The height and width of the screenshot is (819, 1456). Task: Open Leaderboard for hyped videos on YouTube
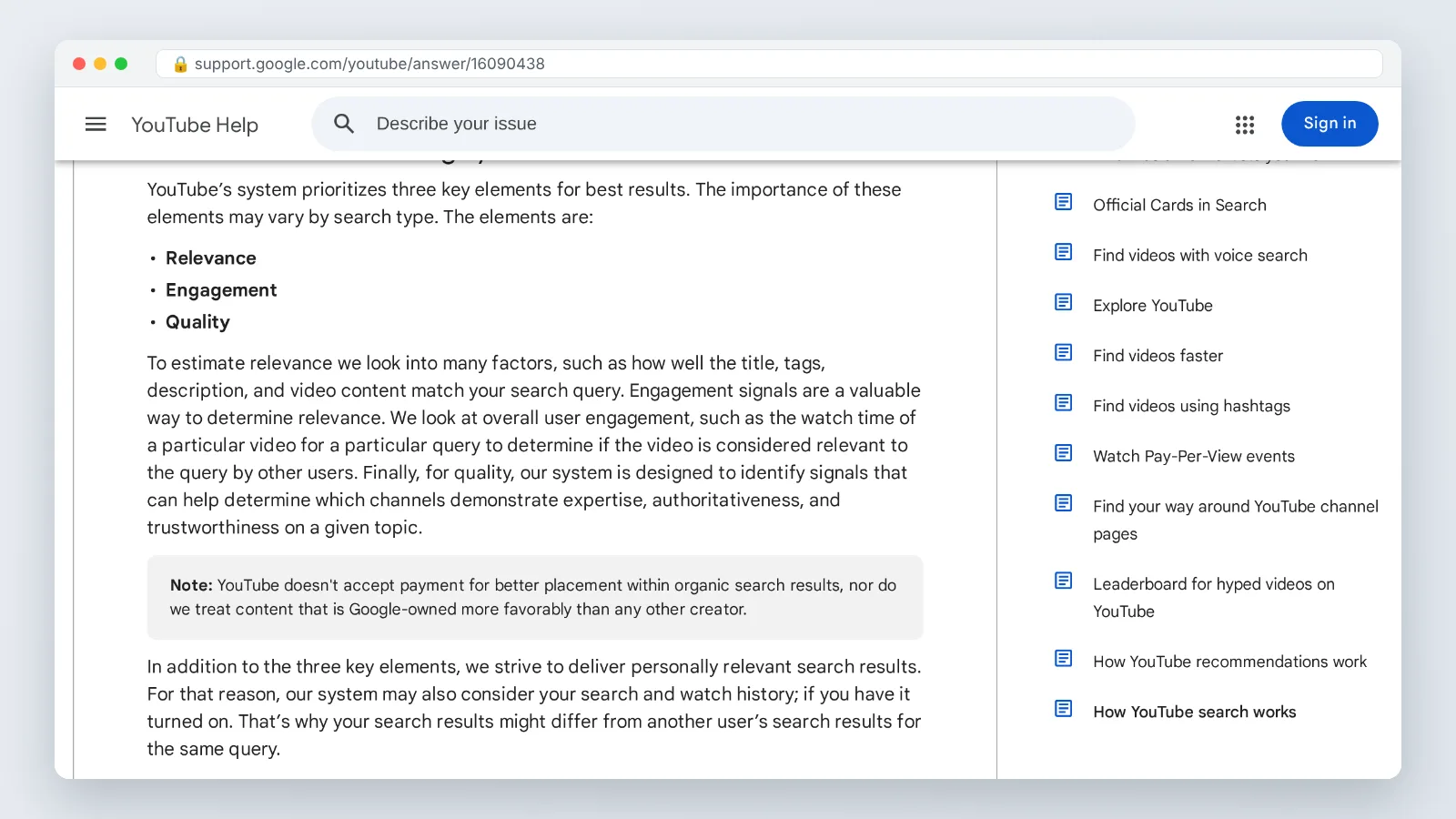(x=1214, y=598)
